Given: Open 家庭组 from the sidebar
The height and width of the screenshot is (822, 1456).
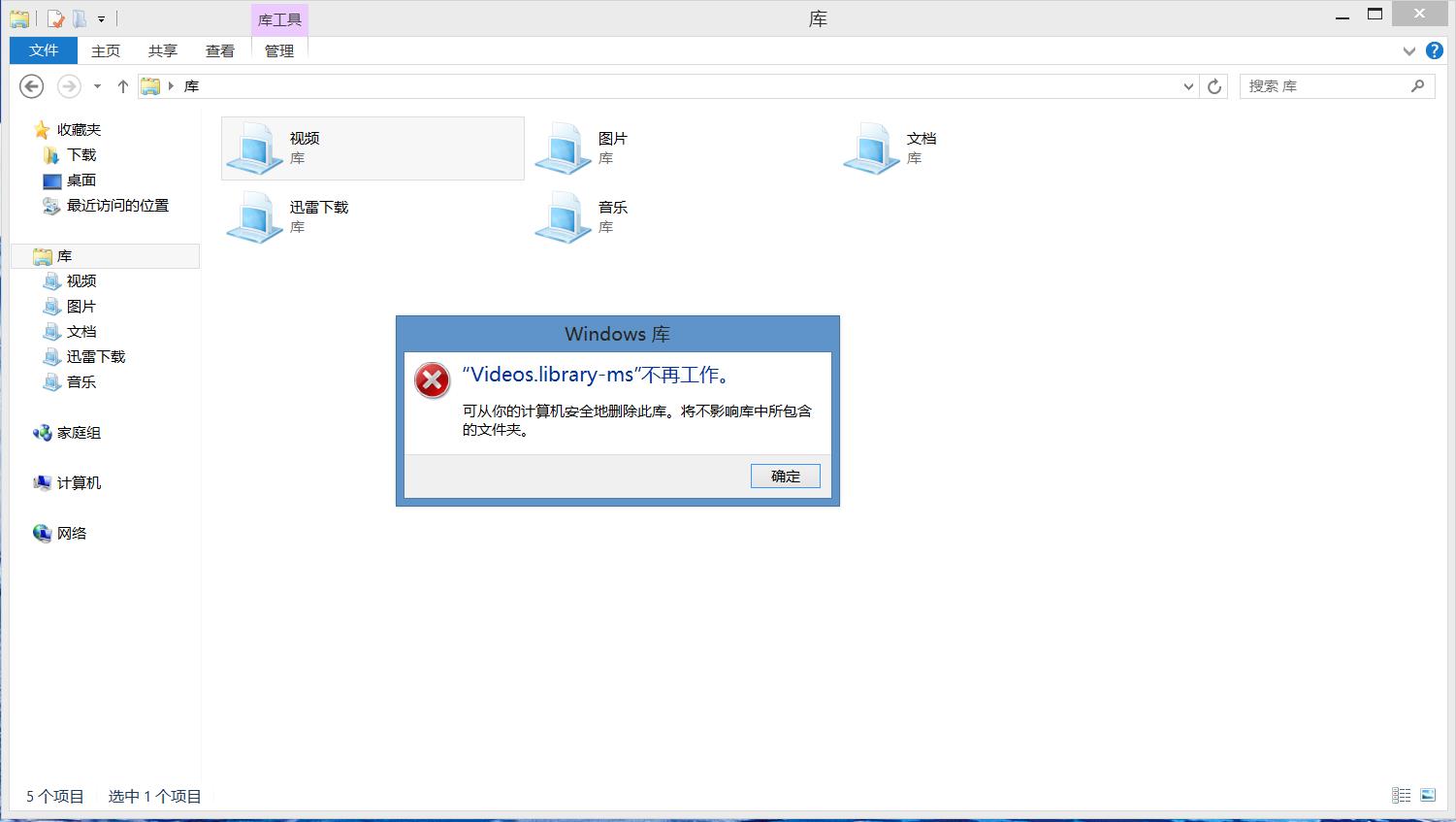Looking at the screenshot, I should (78, 433).
